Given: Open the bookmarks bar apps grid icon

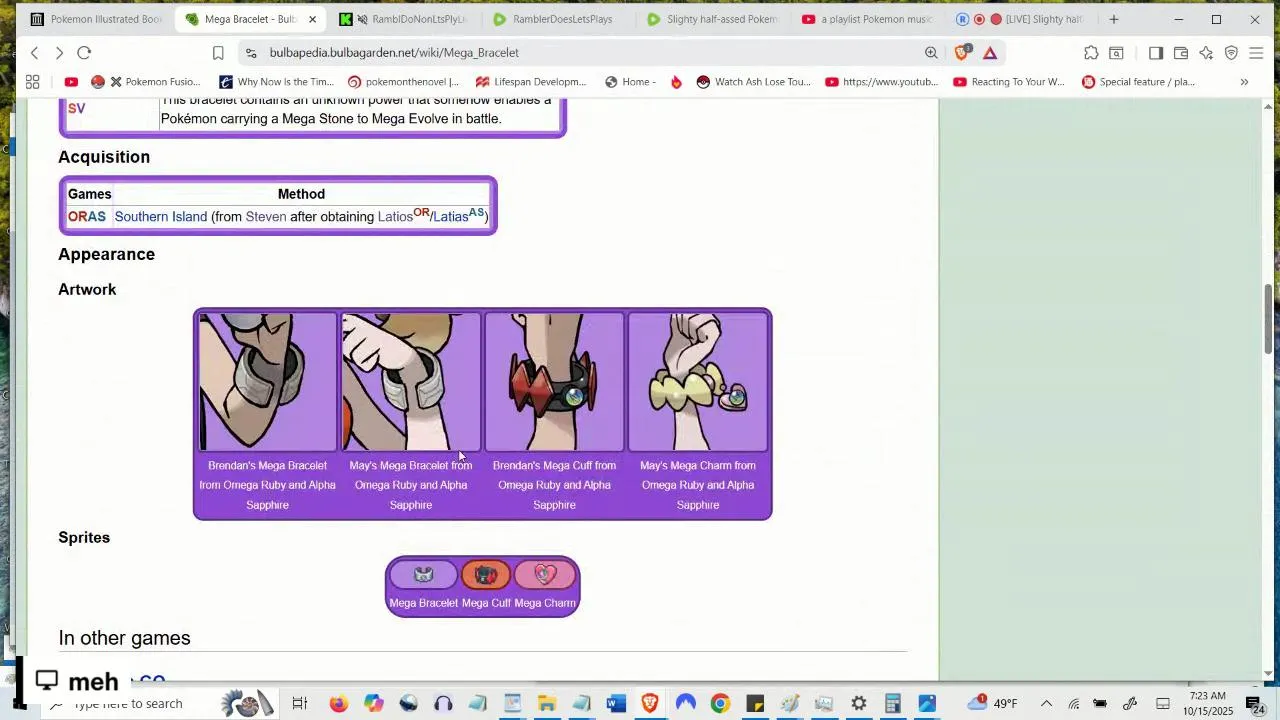Looking at the screenshot, I should 32,82.
